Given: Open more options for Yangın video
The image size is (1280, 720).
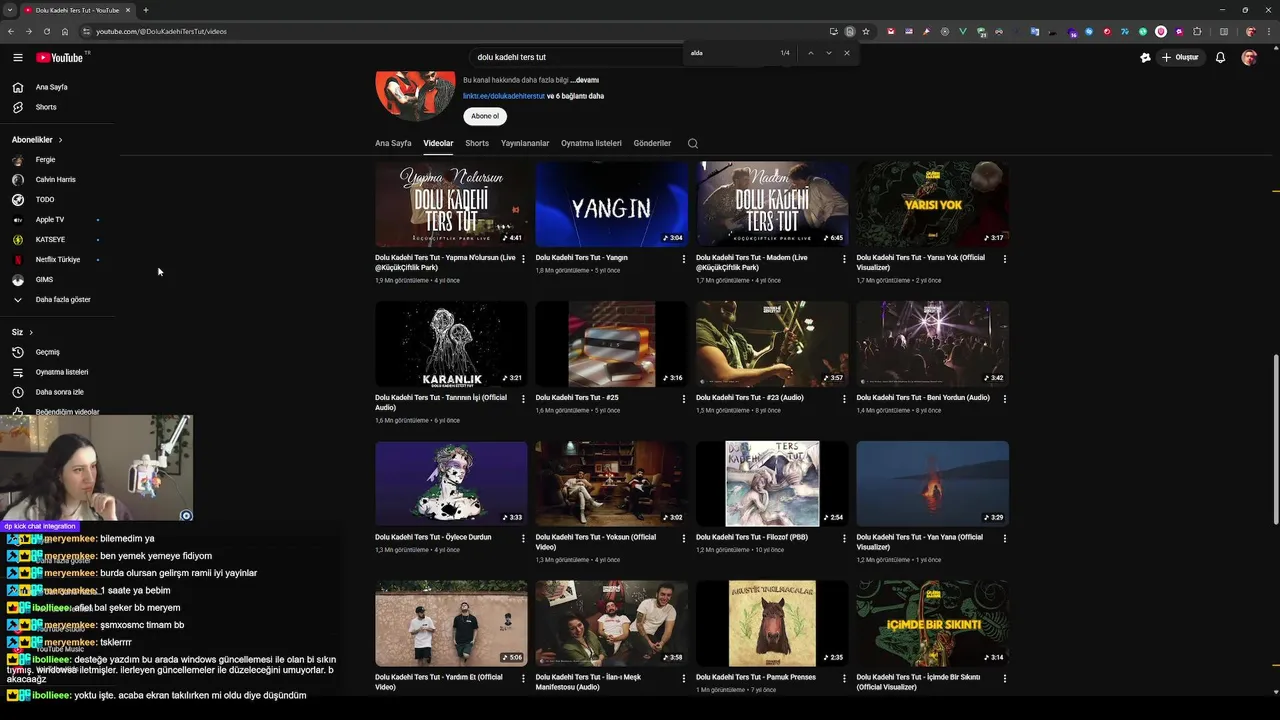Looking at the screenshot, I should pos(684,259).
